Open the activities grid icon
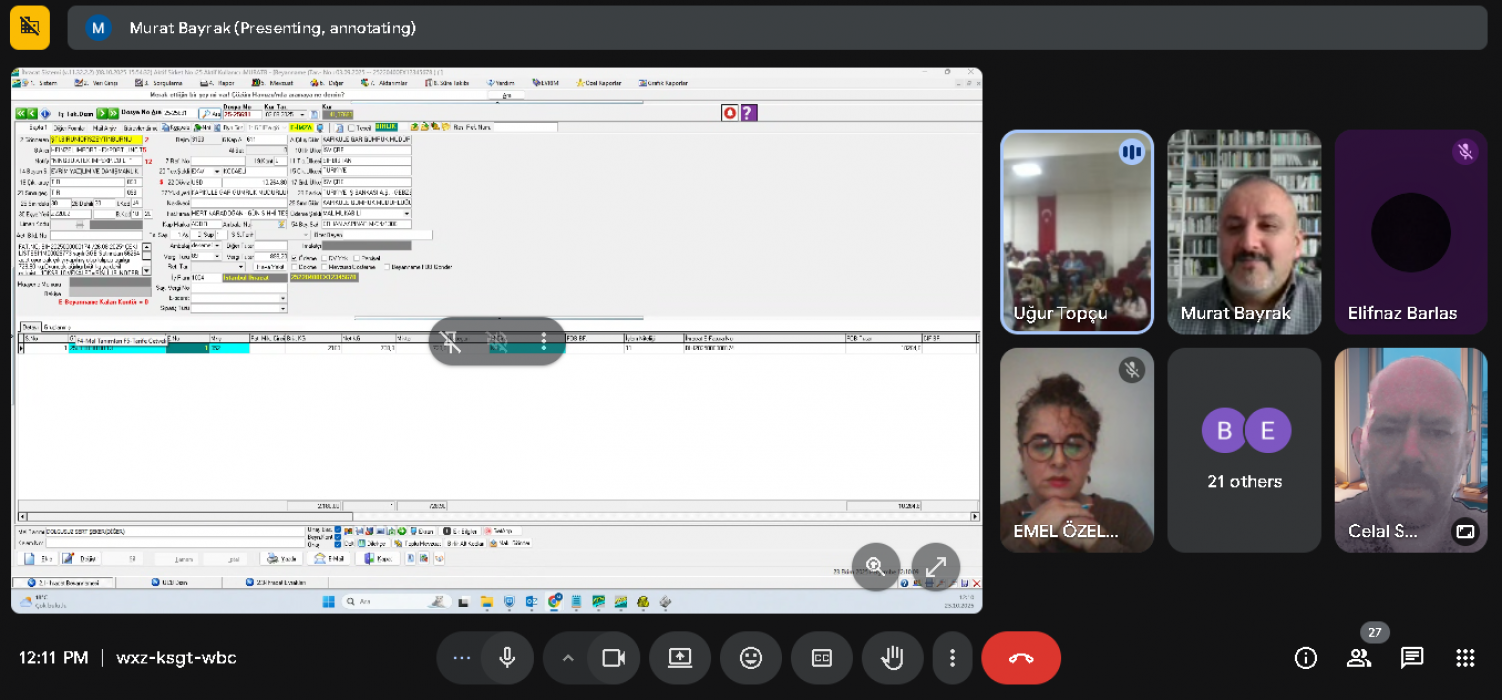 coord(1465,658)
